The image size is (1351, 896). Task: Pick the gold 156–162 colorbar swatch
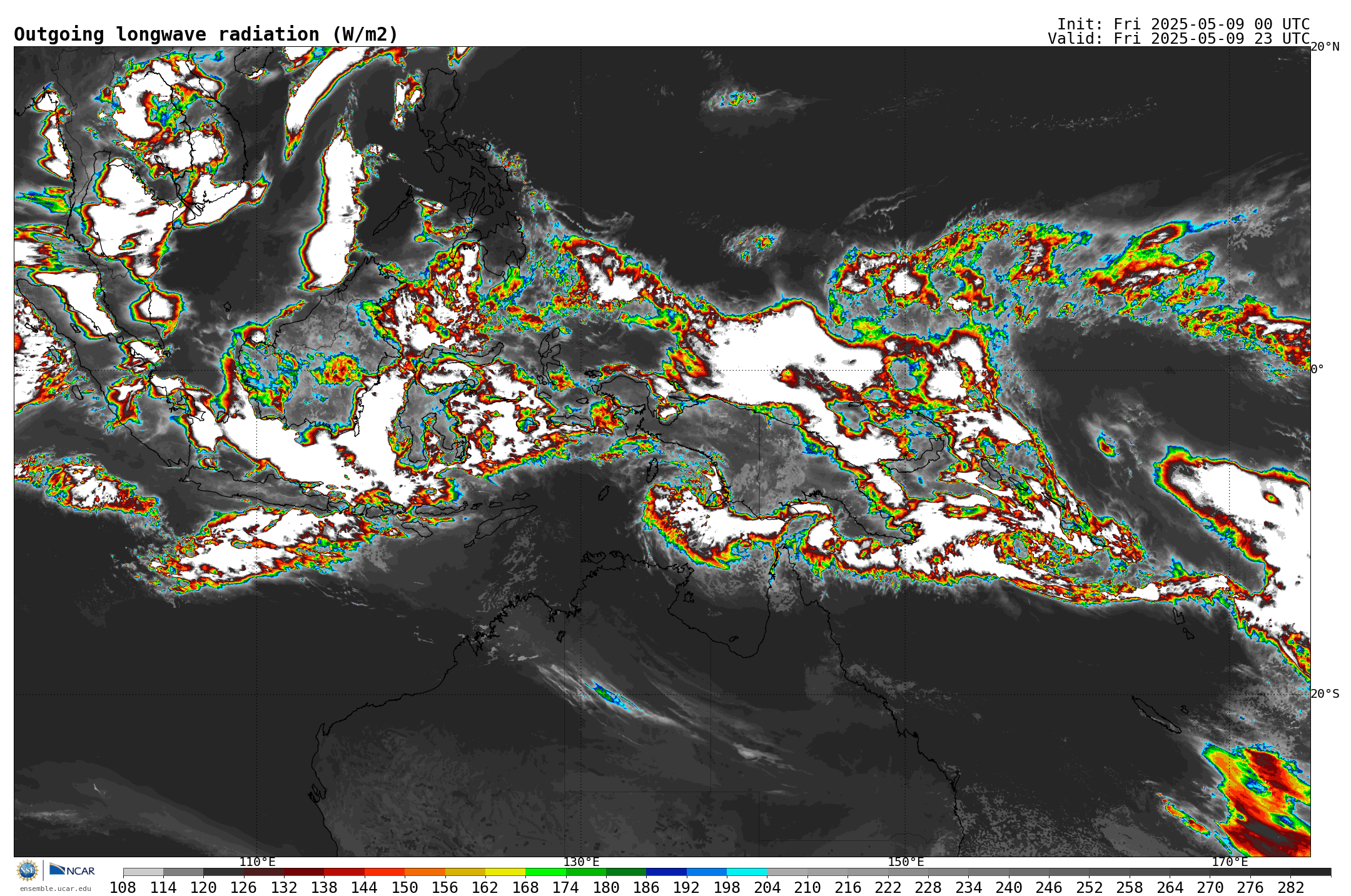465,872
